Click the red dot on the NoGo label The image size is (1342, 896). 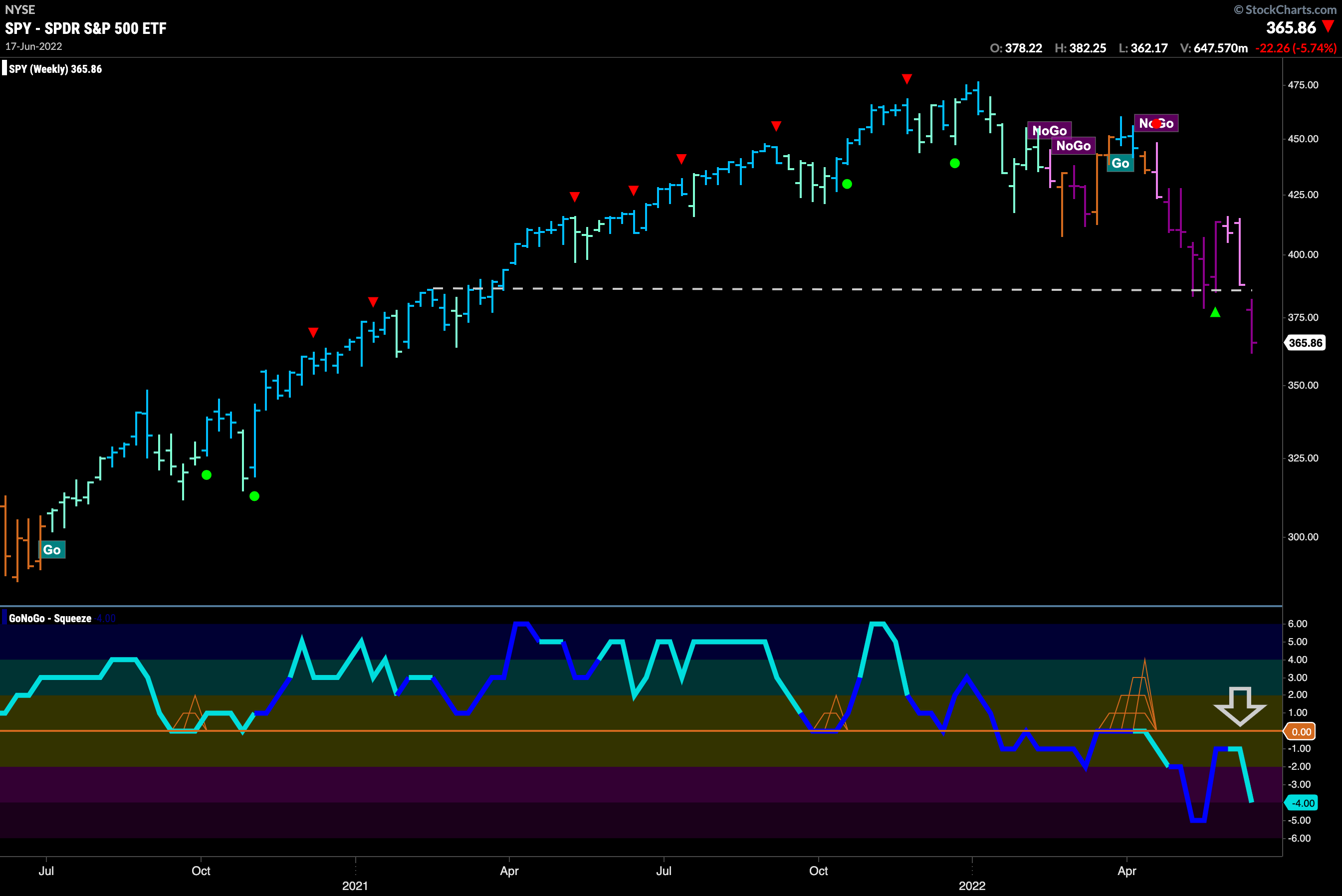pos(1156,123)
